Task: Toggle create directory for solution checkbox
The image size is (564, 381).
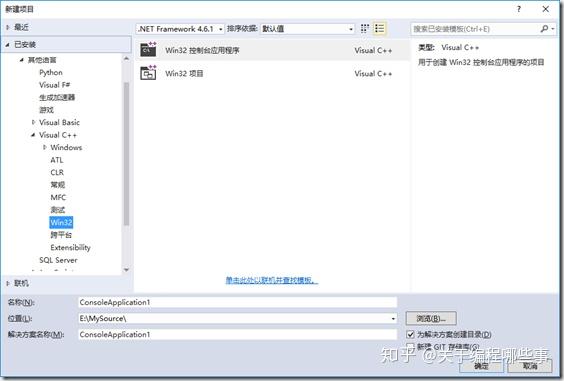Action: click(410, 334)
